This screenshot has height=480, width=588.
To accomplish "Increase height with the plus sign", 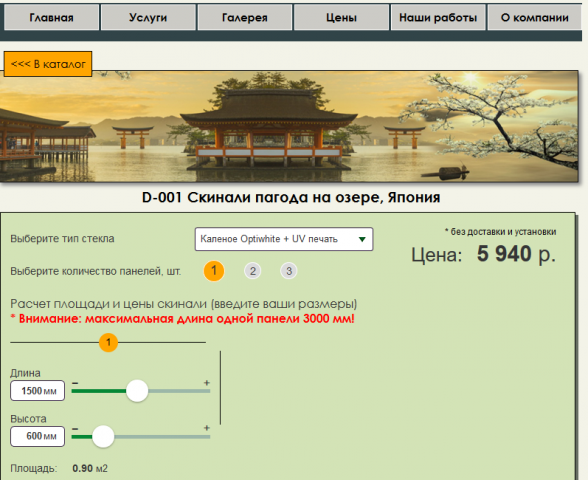I will [207, 428].
